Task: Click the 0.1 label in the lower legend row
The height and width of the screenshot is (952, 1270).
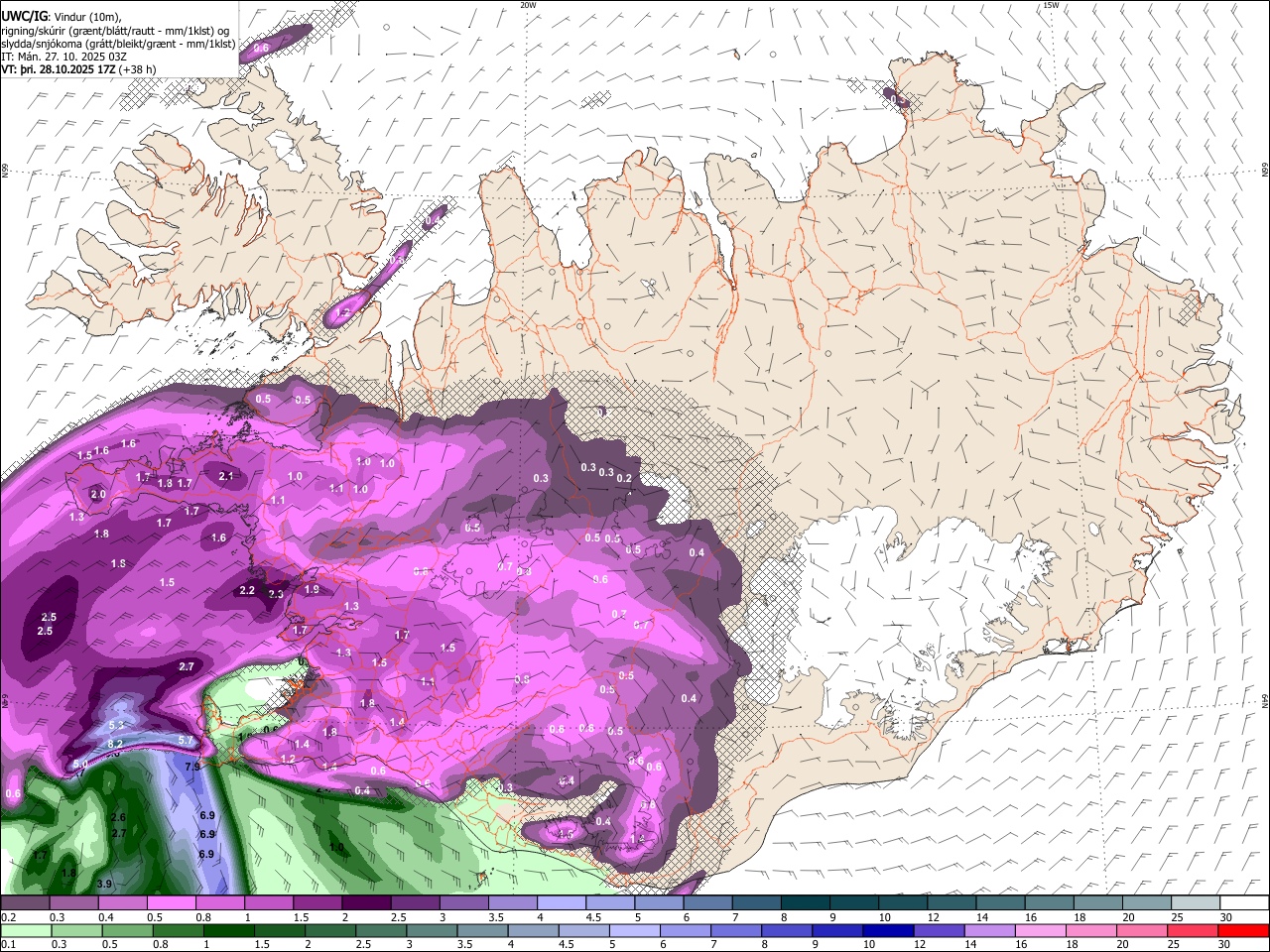Action: 8,944
